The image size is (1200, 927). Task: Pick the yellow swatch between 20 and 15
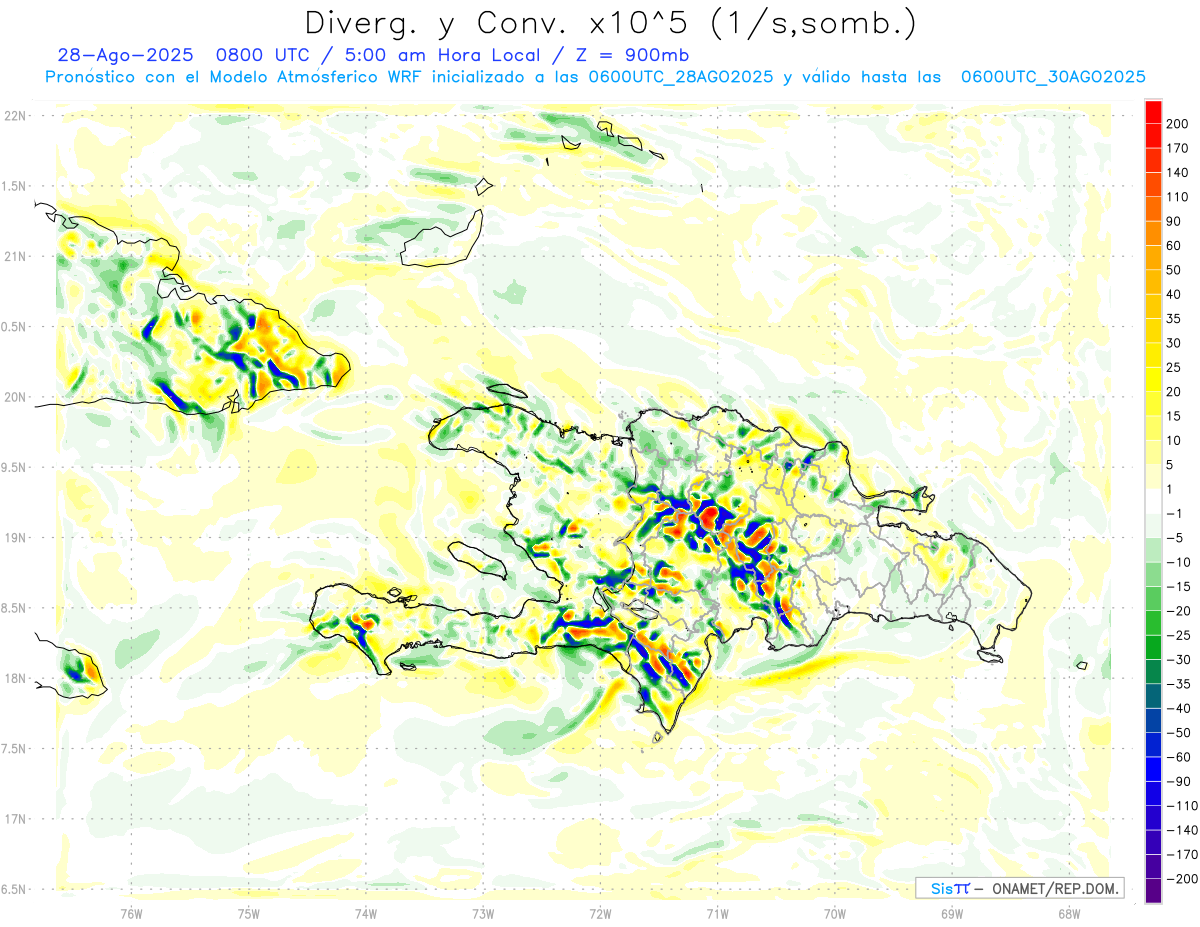[x=1153, y=404]
